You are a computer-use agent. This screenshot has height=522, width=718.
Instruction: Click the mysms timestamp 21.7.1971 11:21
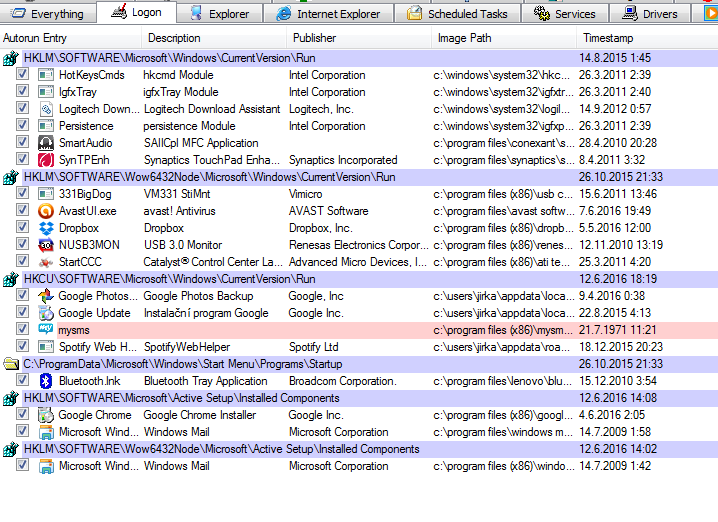point(618,330)
